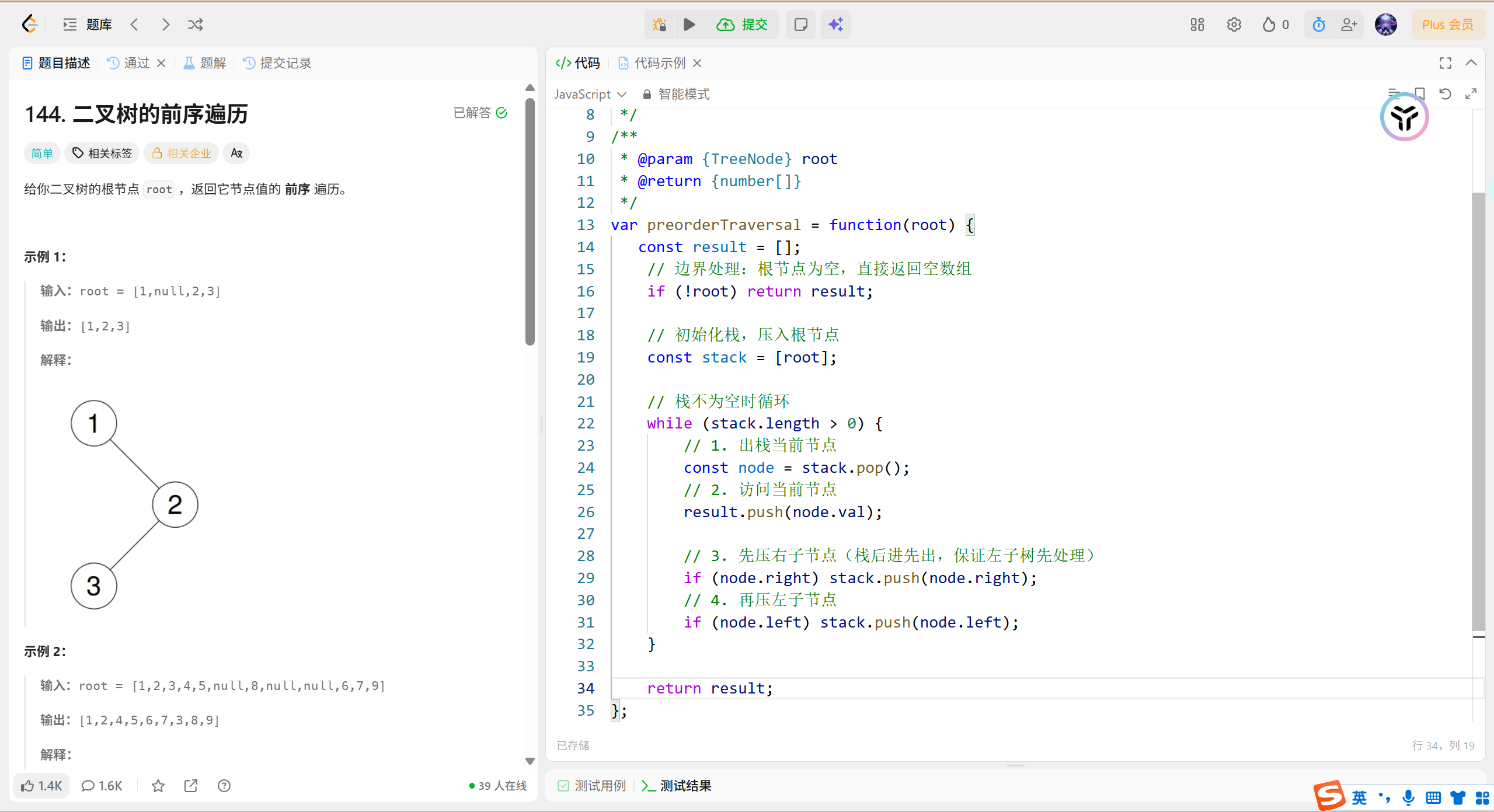Pick a random problem shuffle icon

[x=196, y=25]
